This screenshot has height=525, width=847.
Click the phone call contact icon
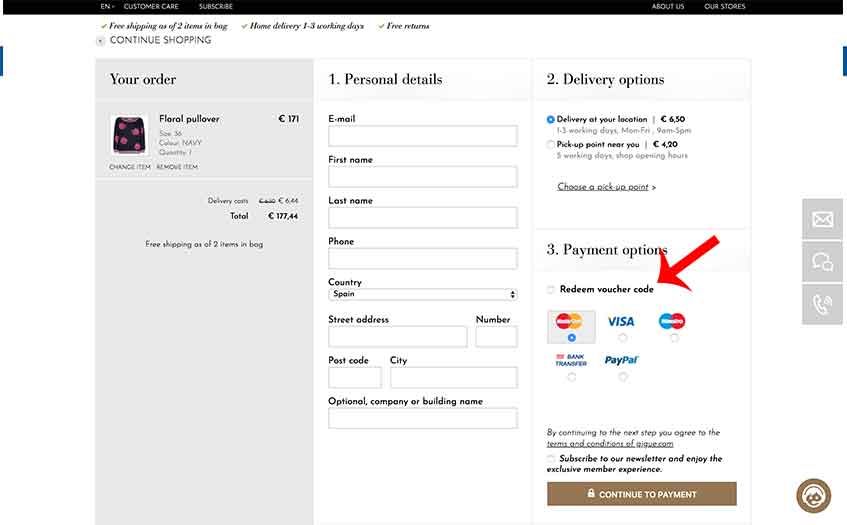823,304
